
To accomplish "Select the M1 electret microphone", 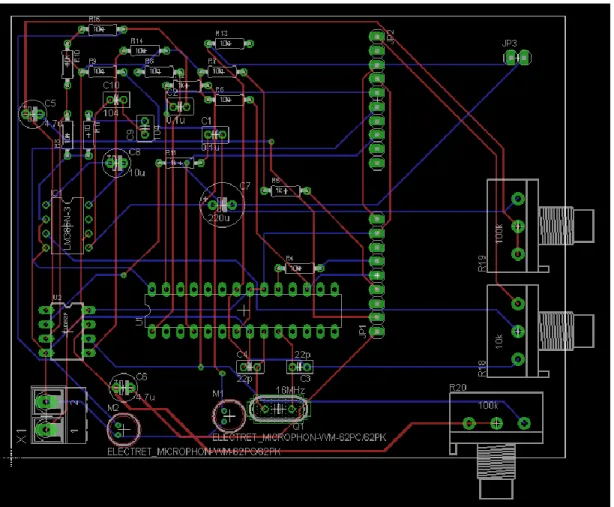I will [x=229, y=416].
